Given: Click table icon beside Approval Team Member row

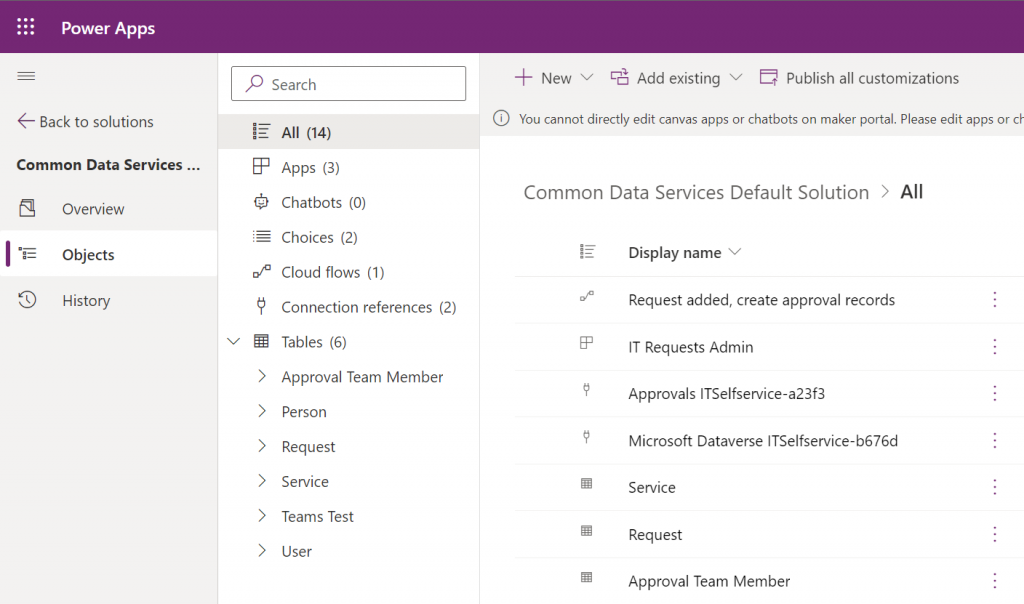Looking at the screenshot, I should click(x=586, y=577).
